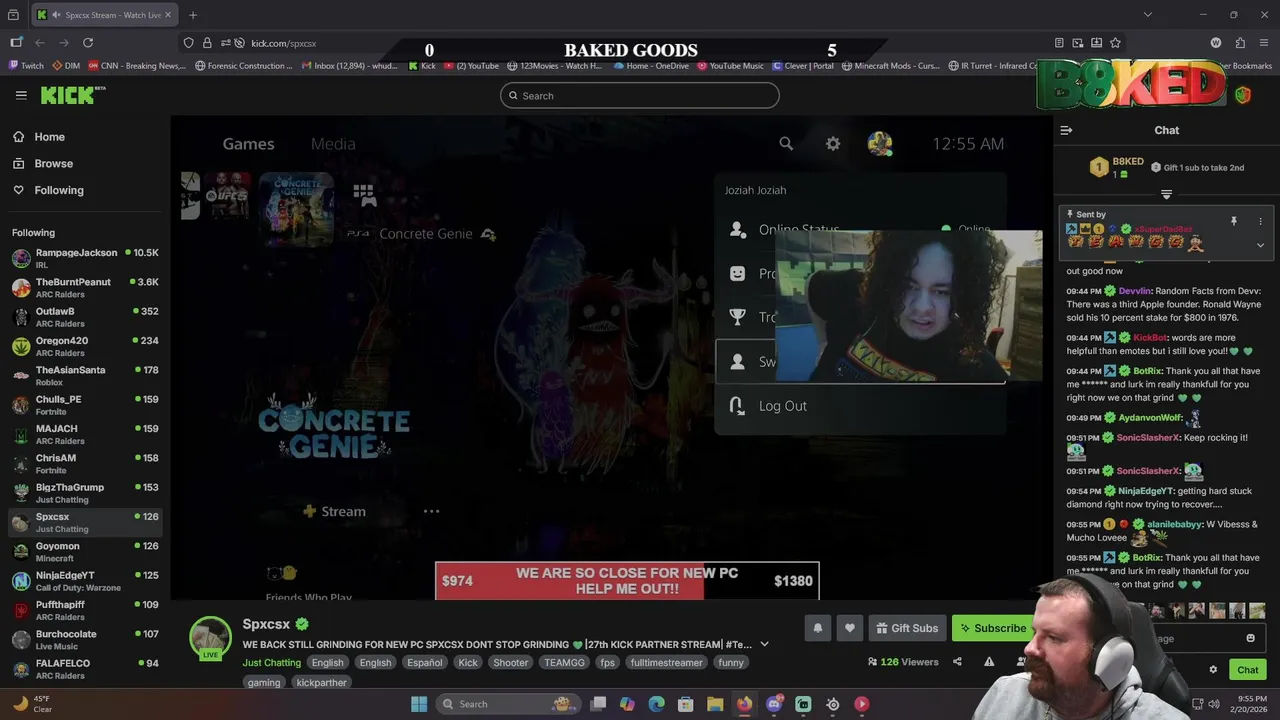The height and width of the screenshot is (720, 1280).
Task: Open RampageJackson channel in Following list
Action: point(85,258)
